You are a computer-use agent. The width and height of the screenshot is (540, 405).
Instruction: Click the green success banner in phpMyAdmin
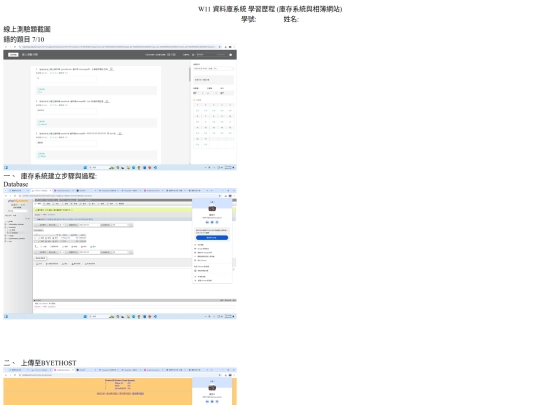point(113,210)
